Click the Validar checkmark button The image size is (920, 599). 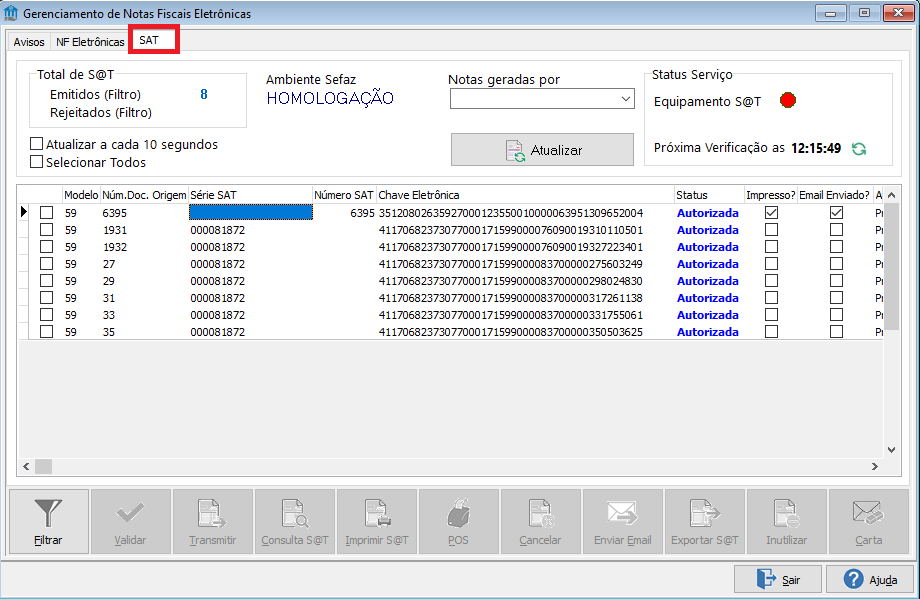pyautogui.click(x=130, y=522)
